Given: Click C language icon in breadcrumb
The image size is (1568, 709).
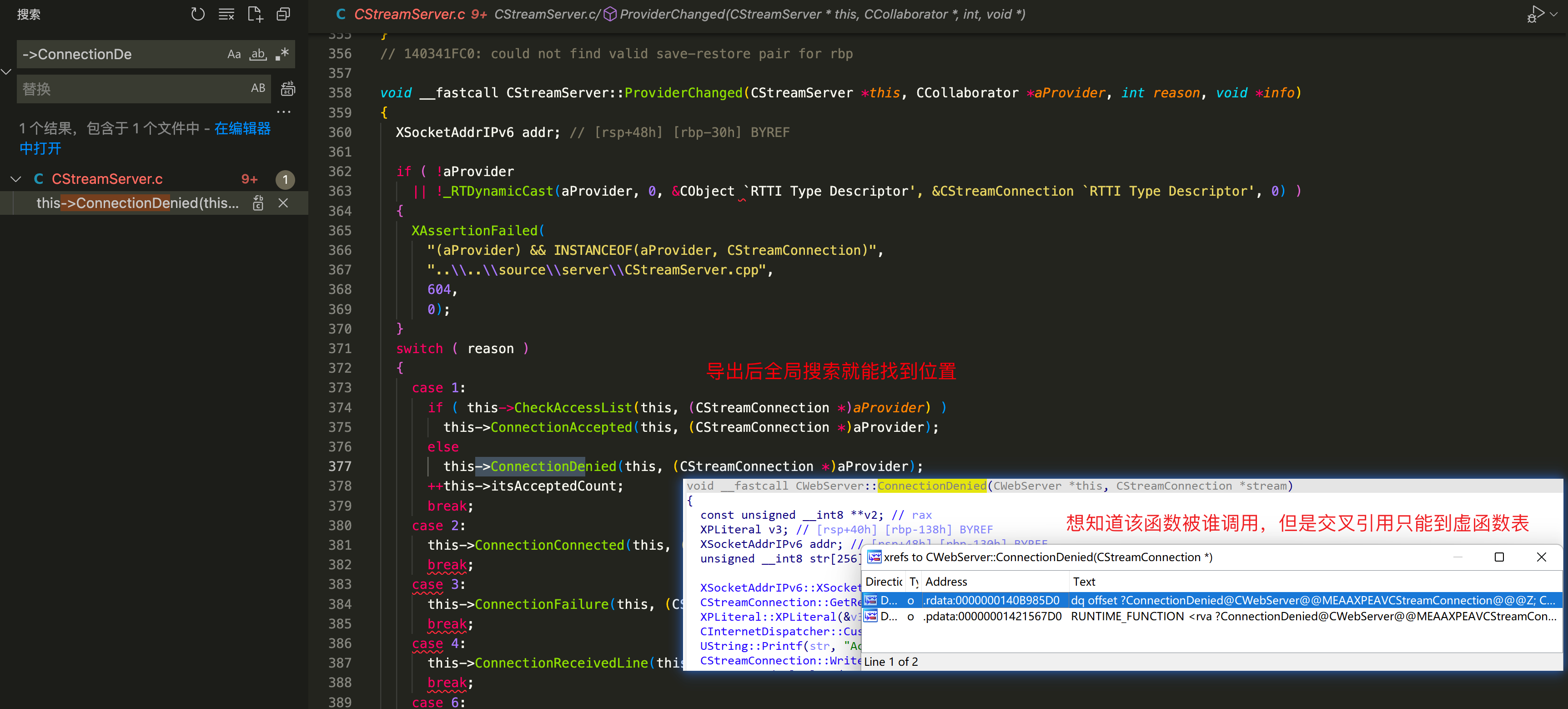Looking at the screenshot, I should pos(340,14).
